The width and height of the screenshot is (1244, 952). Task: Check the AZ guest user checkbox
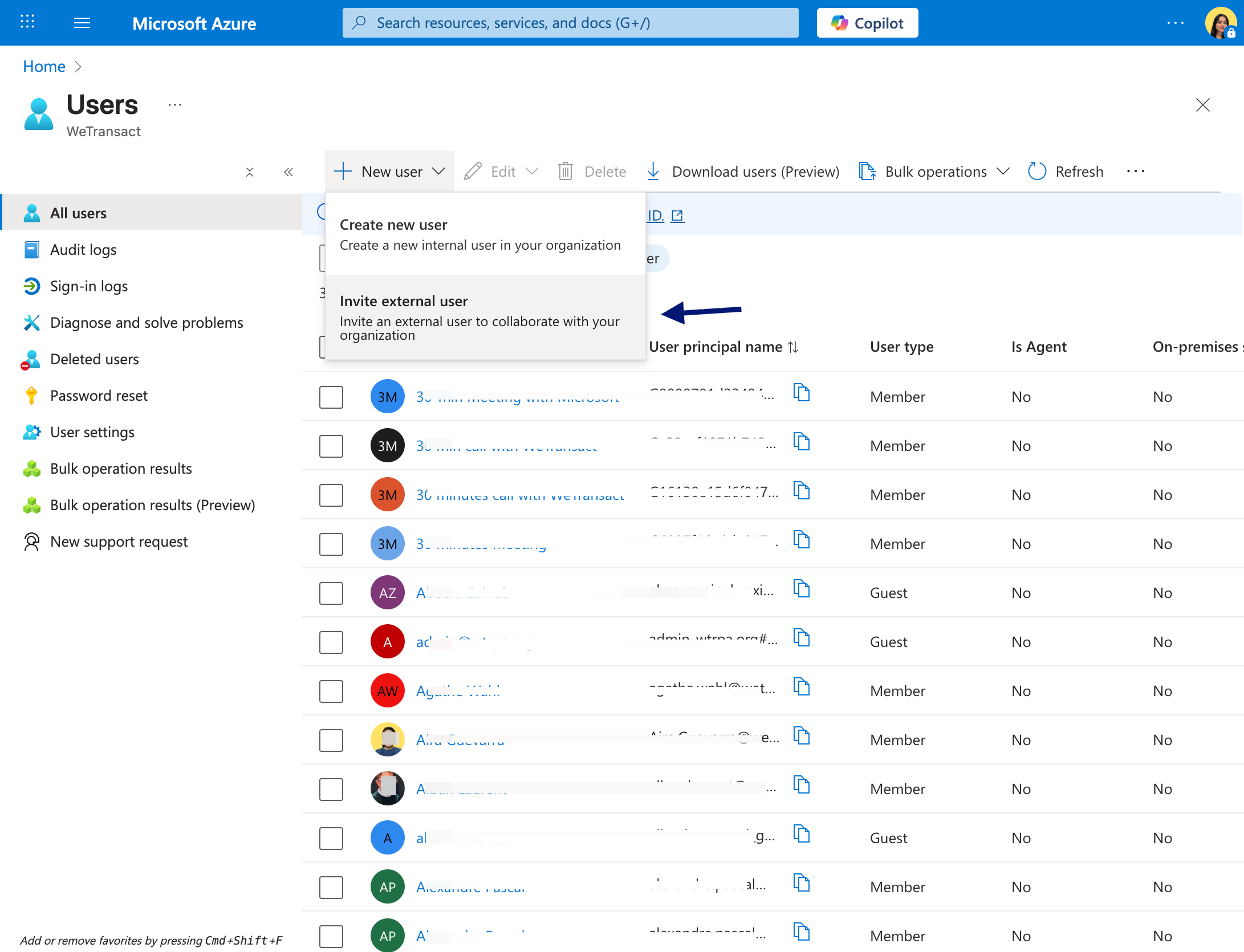pos(331,593)
